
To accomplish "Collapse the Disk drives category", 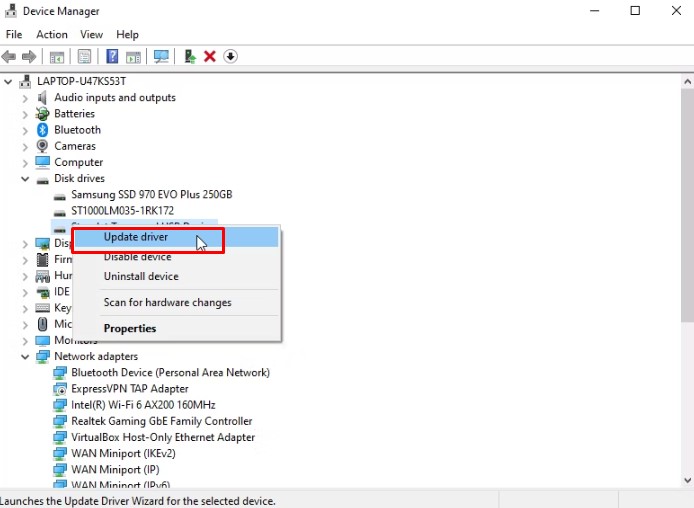I will 25,179.
